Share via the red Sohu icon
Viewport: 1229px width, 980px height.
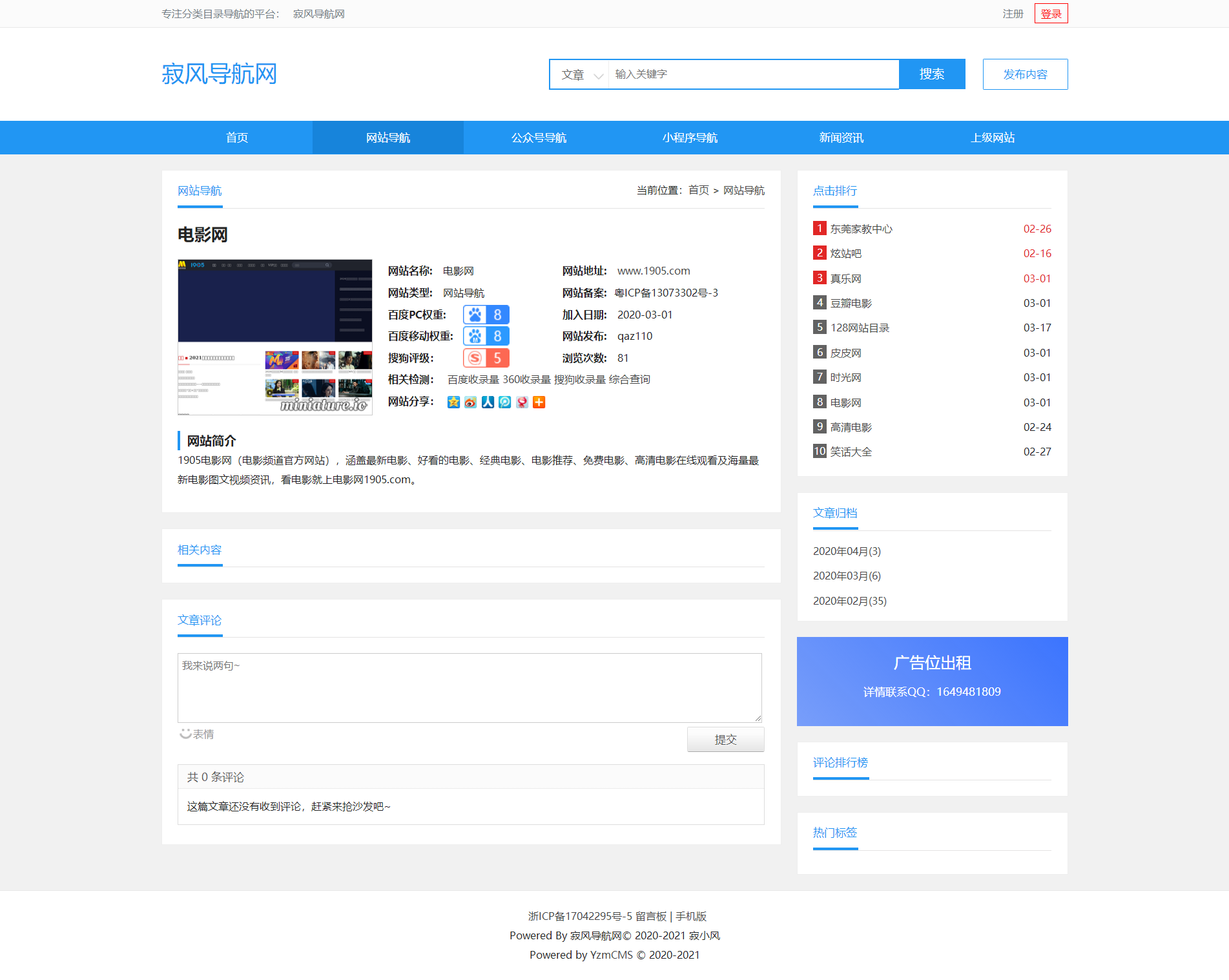[x=522, y=402]
